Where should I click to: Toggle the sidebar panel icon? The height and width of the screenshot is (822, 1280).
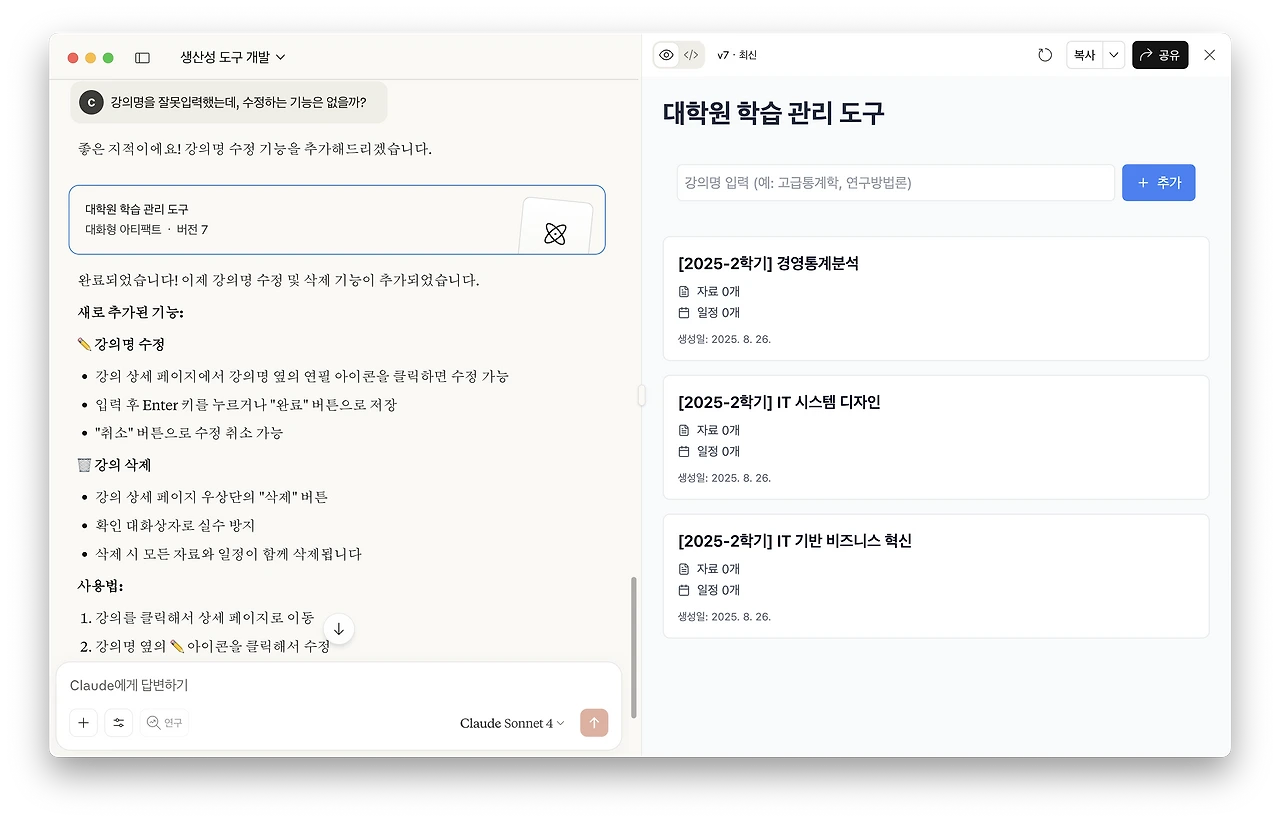142,58
